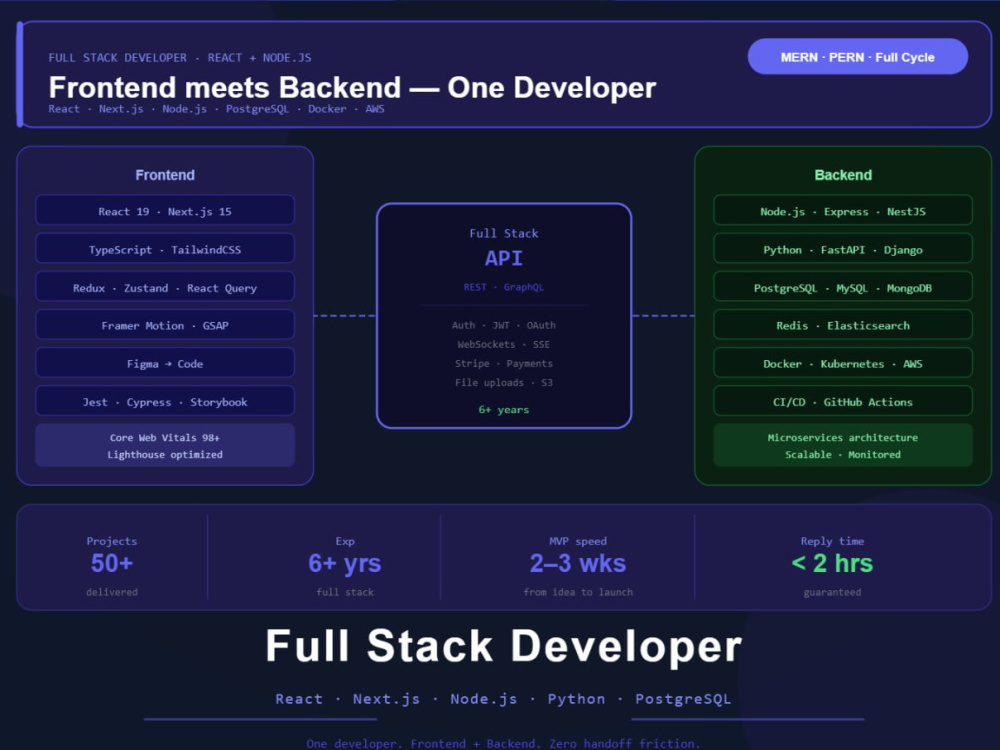Select the 'full stack' caption under 6+ yrs
The width and height of the screenshot is (1000, 750).
coord(344,592)
